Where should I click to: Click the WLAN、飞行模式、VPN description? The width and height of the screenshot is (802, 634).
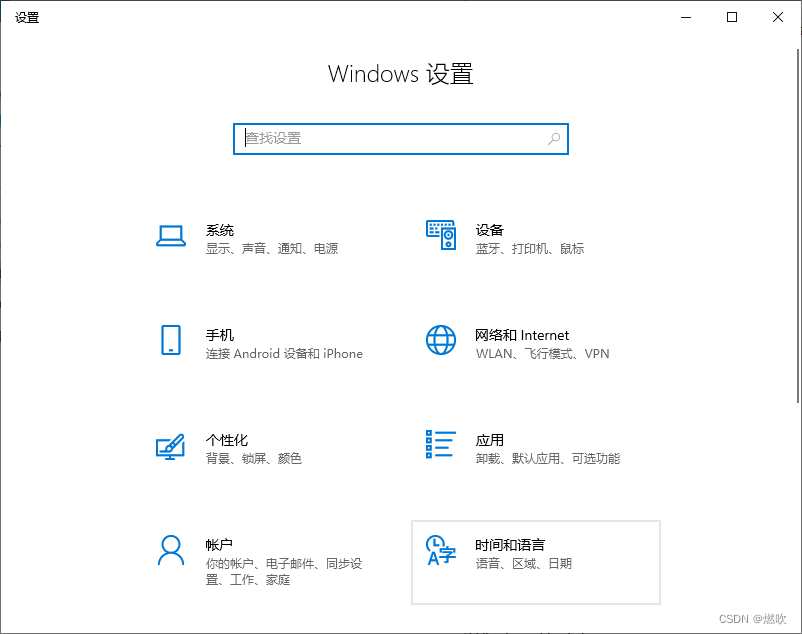coord(543,353)
